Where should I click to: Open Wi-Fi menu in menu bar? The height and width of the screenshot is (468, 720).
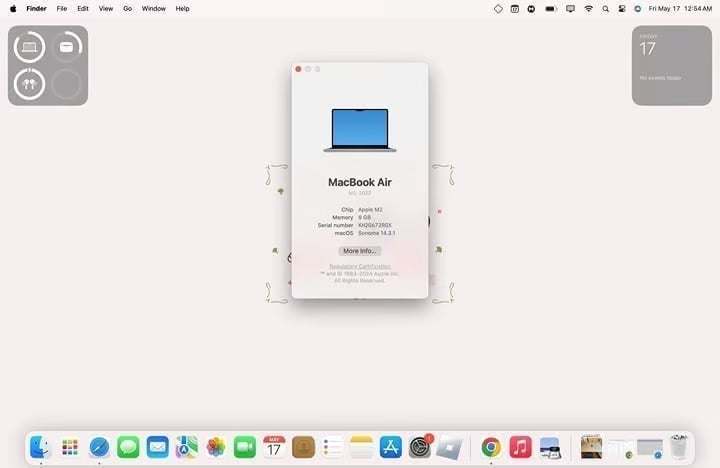coord(588,9)
